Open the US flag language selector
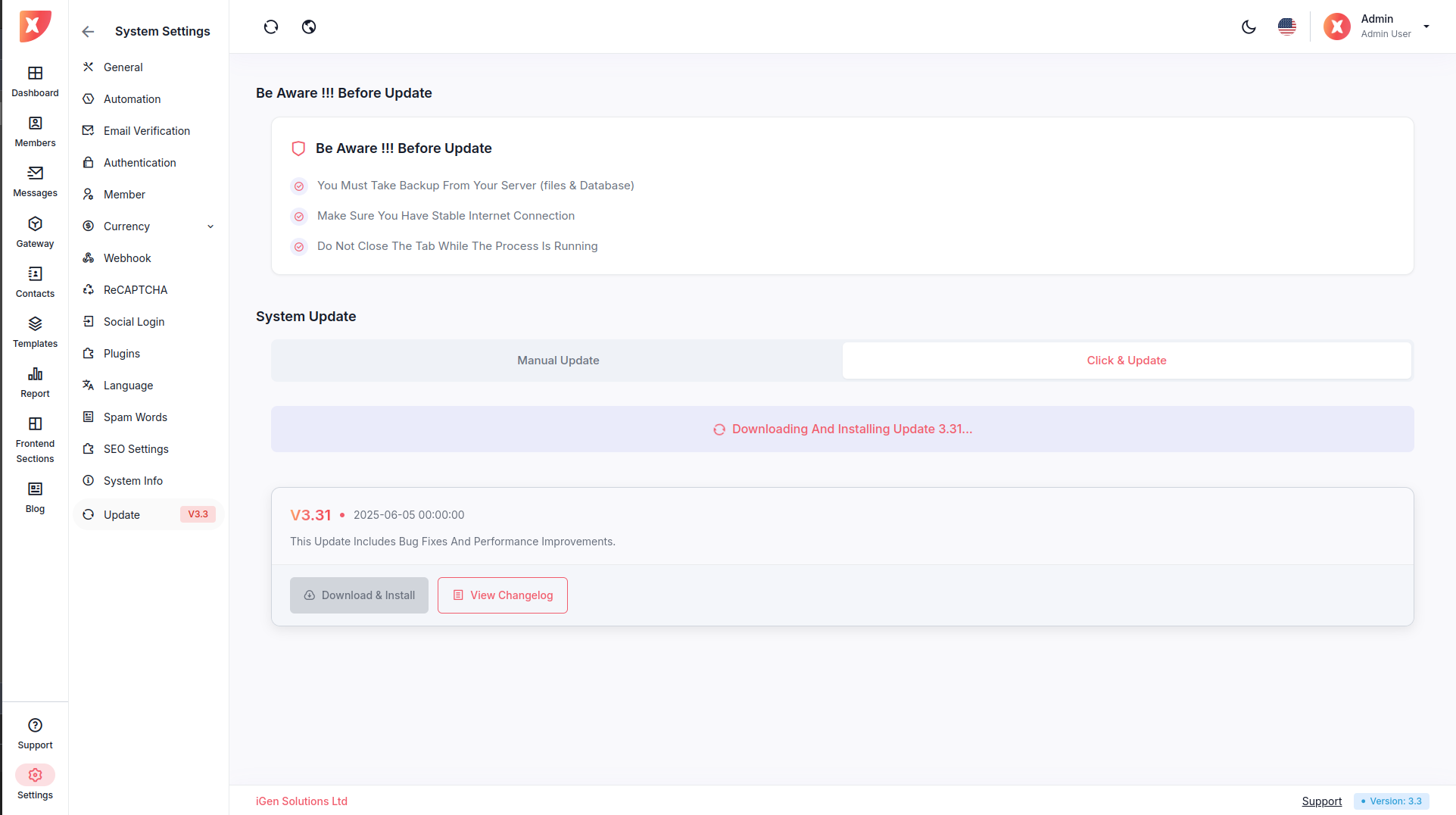This screenshot has width=1456, height=815. coord(1286,27)
